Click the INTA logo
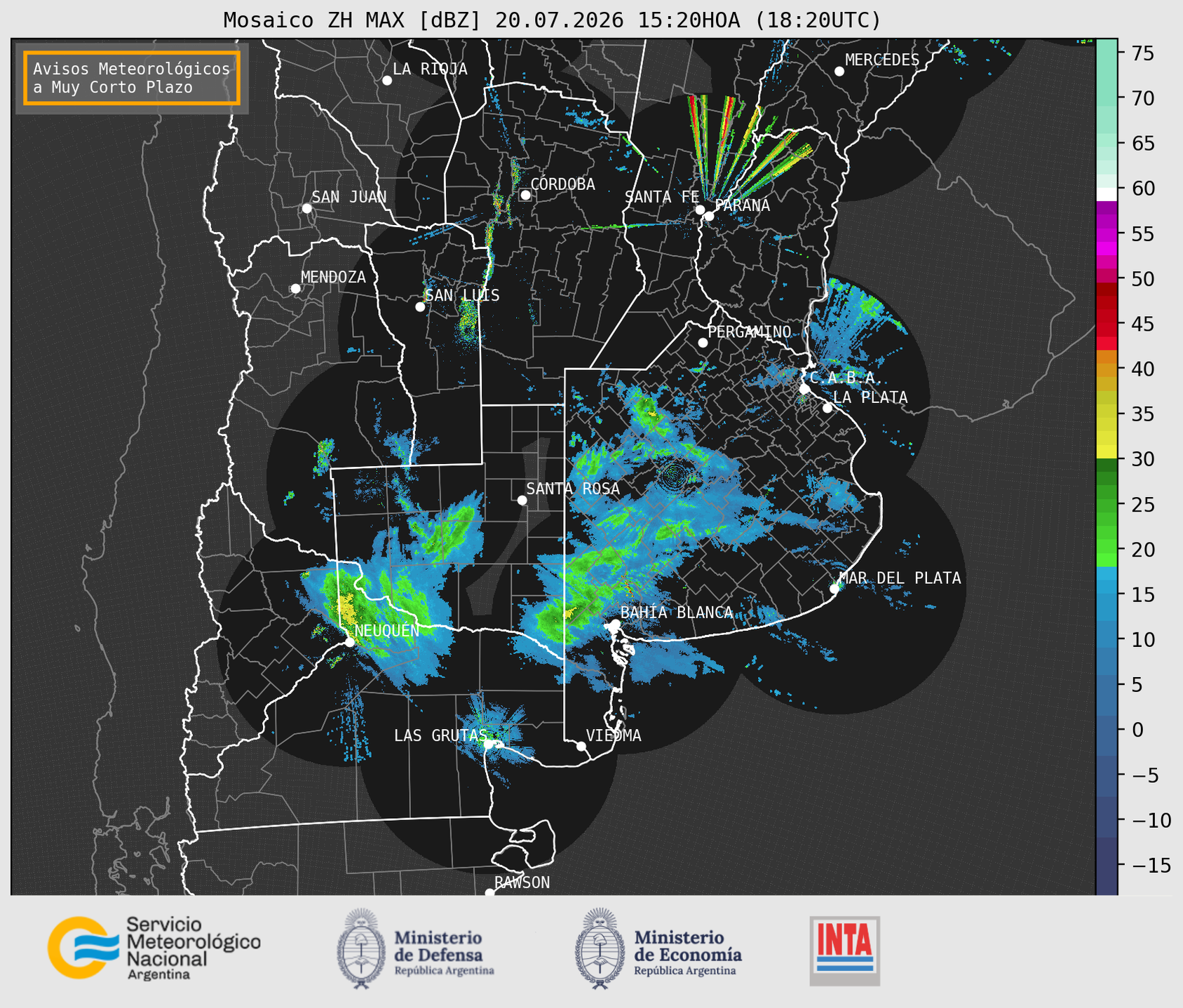 pyautogui.click(x=845, y=951)
